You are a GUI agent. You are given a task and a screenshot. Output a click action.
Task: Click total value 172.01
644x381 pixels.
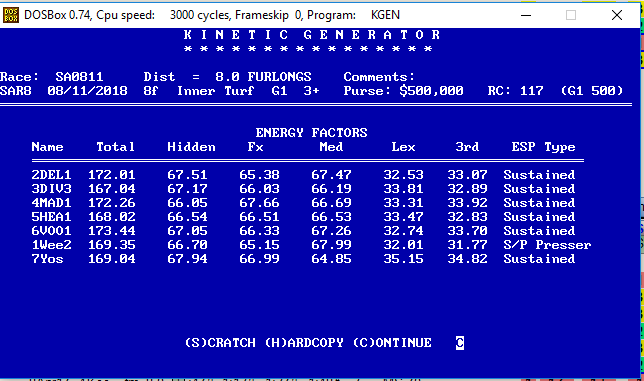[112, 175]
